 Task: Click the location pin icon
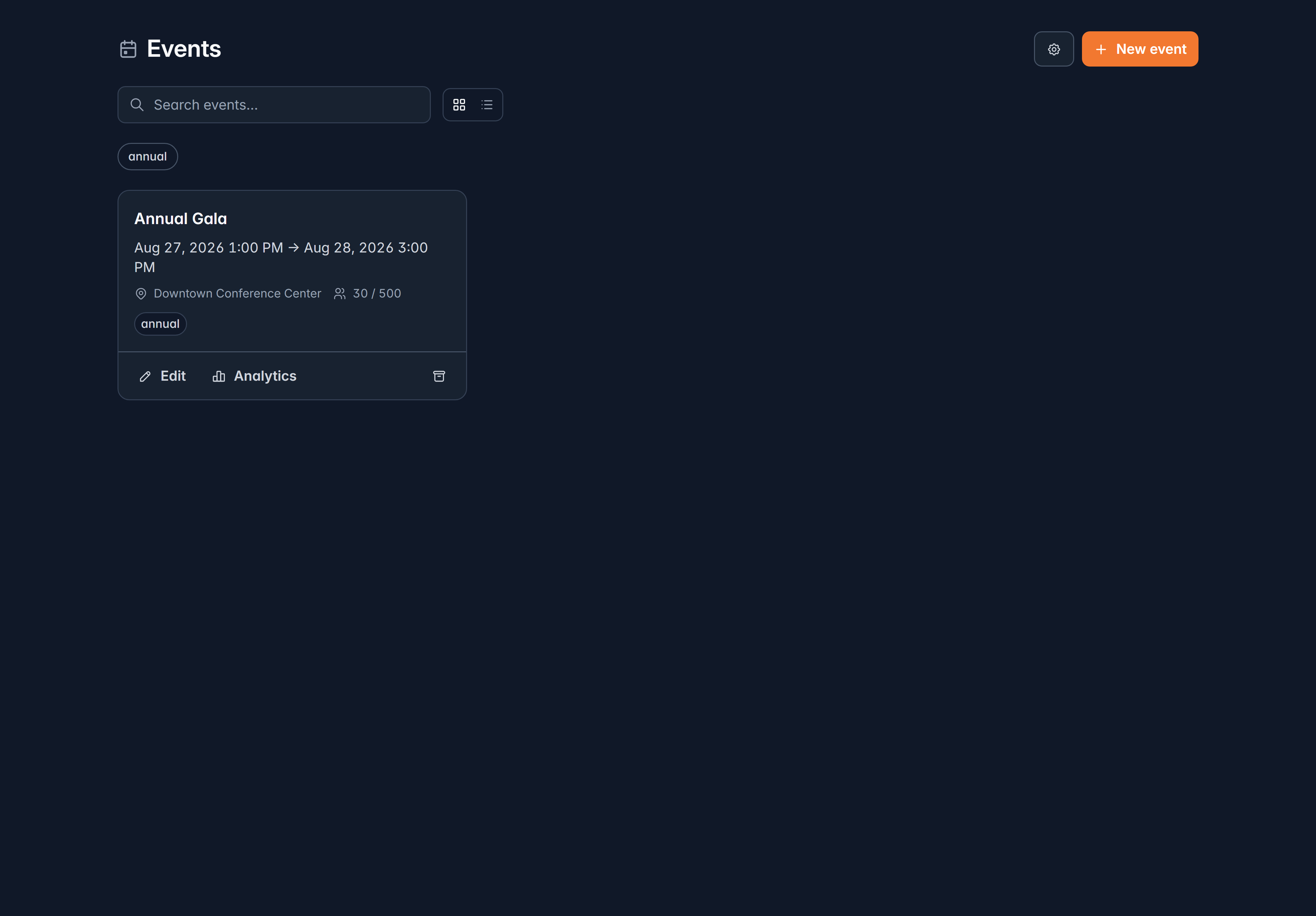pyautogui.click(x=141, y=294)
